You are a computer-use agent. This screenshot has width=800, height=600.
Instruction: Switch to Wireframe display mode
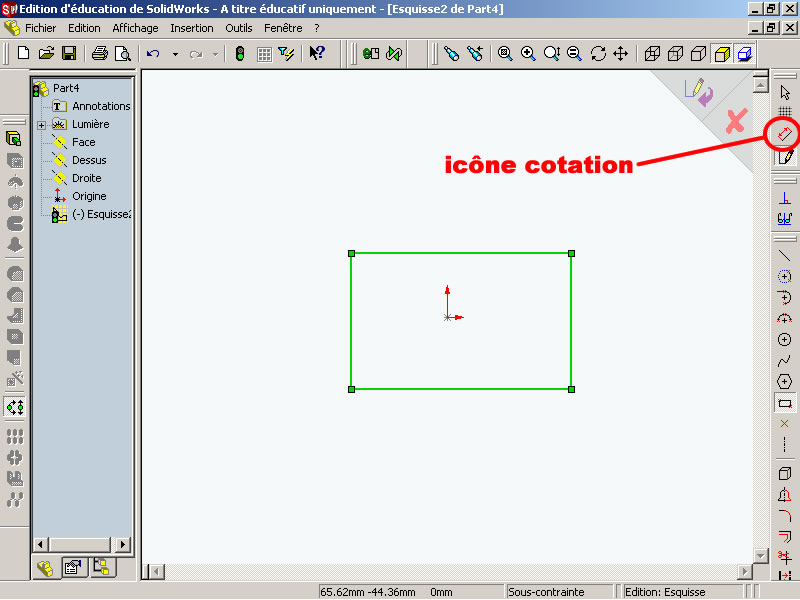click(x=652, y=53)
